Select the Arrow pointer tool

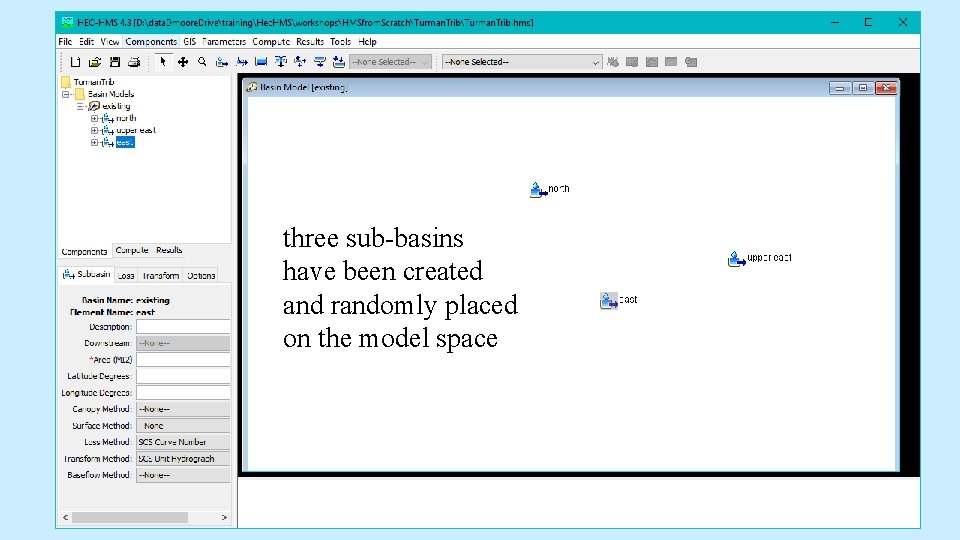pyautogui.click(x=163, y=62)
